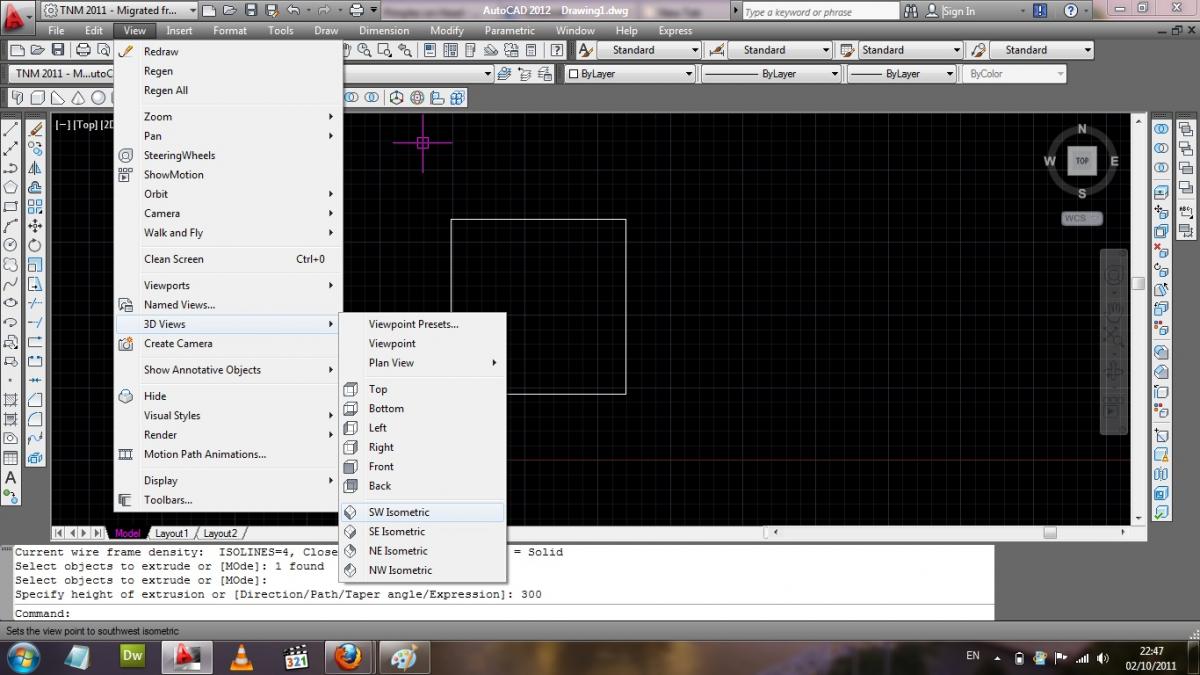Viewport: 1200px width, 675px height.
Task: Open the Visual Styles submenu
Action: [227, 416]
